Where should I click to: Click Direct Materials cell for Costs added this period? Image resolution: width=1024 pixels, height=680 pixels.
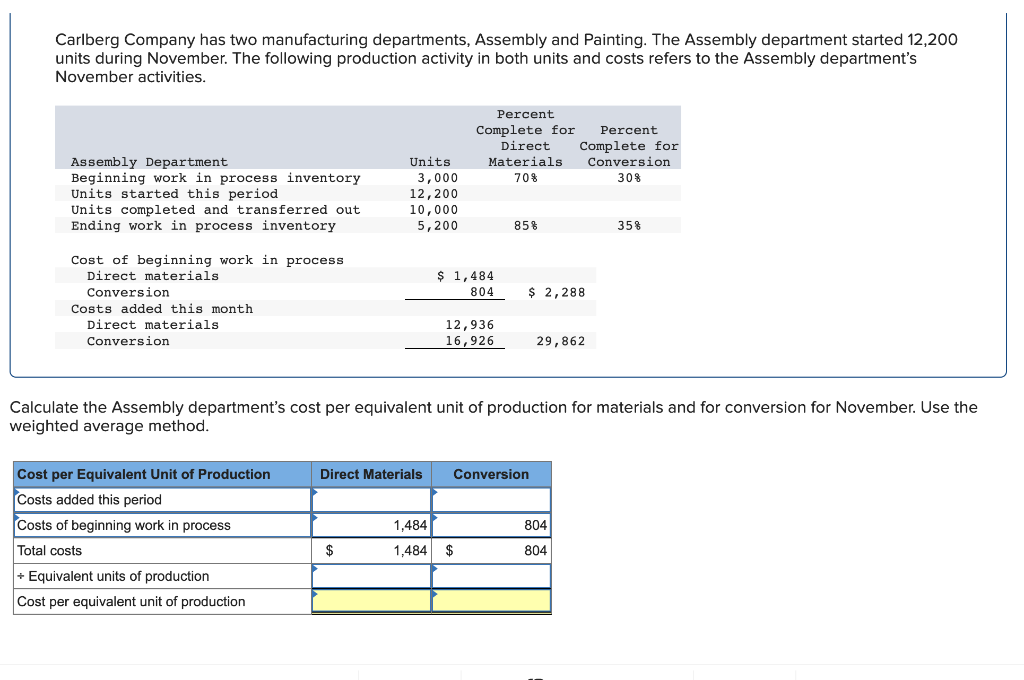pyautogui.click(x=371, y=500)
